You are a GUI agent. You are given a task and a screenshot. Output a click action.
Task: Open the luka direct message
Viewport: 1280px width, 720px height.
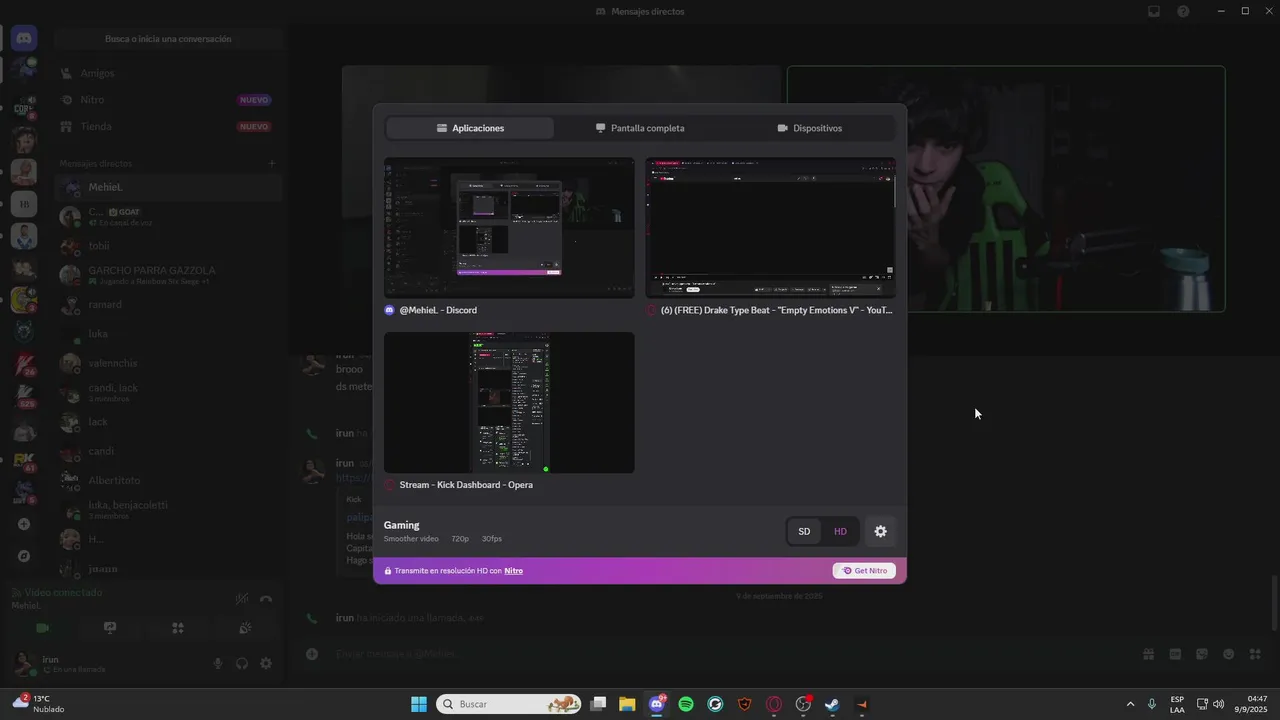pos(168,333)
